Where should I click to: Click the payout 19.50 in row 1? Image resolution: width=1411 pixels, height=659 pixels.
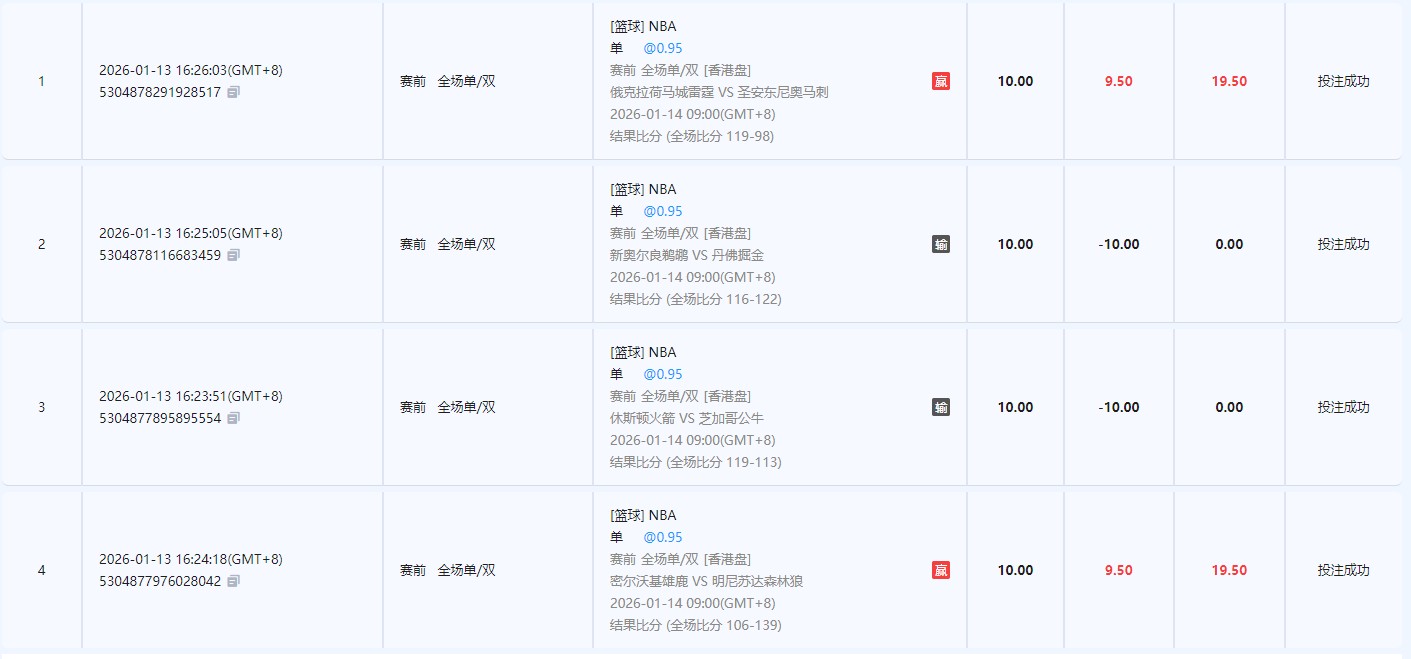pyautogui.click(x=1228, y=81)
